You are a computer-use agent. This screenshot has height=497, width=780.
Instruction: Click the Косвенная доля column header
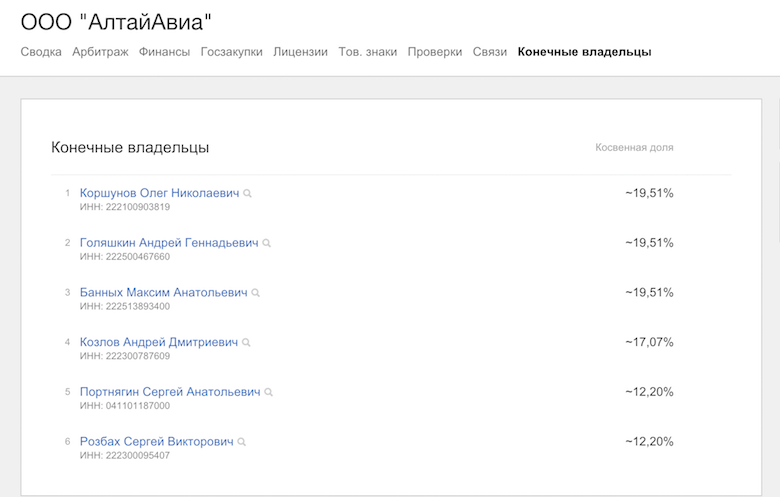click(634, 148)
